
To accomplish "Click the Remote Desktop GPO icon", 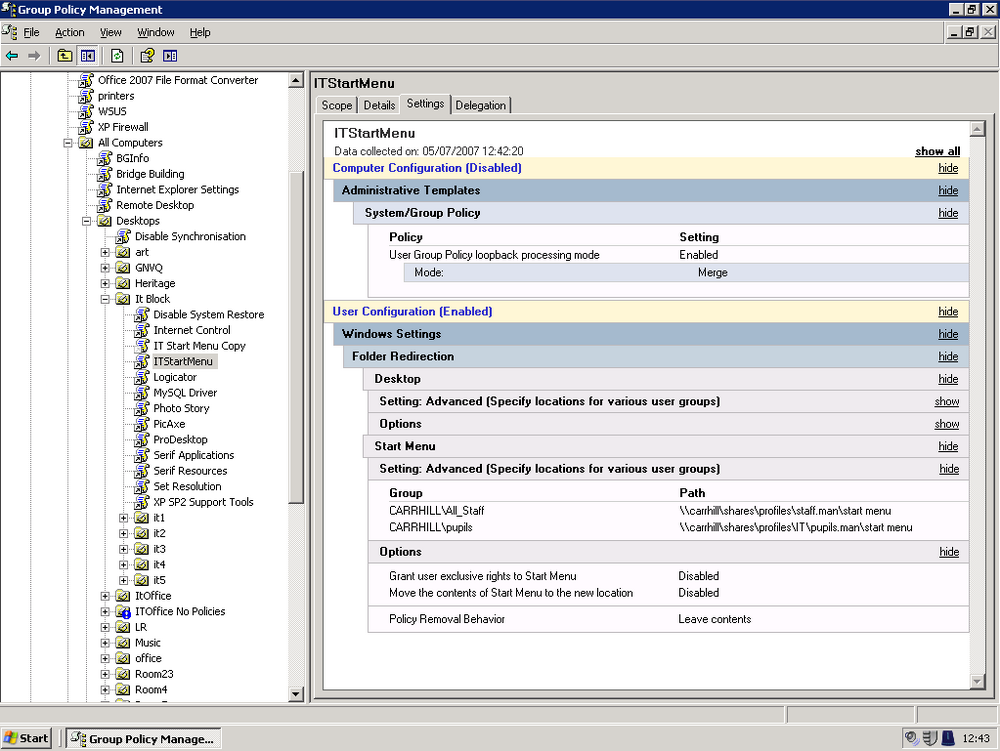I will pos(105,205).
